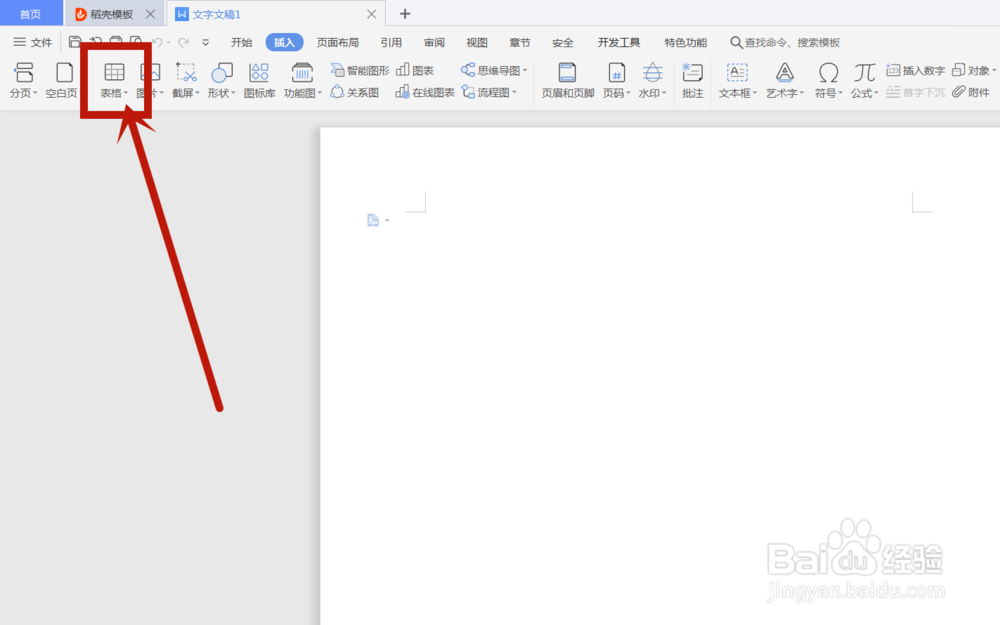Viewport: 1000px width, 625px height.
Task: Switch to the 页面布局 ribbon tab
Action: tap(337, 42)
